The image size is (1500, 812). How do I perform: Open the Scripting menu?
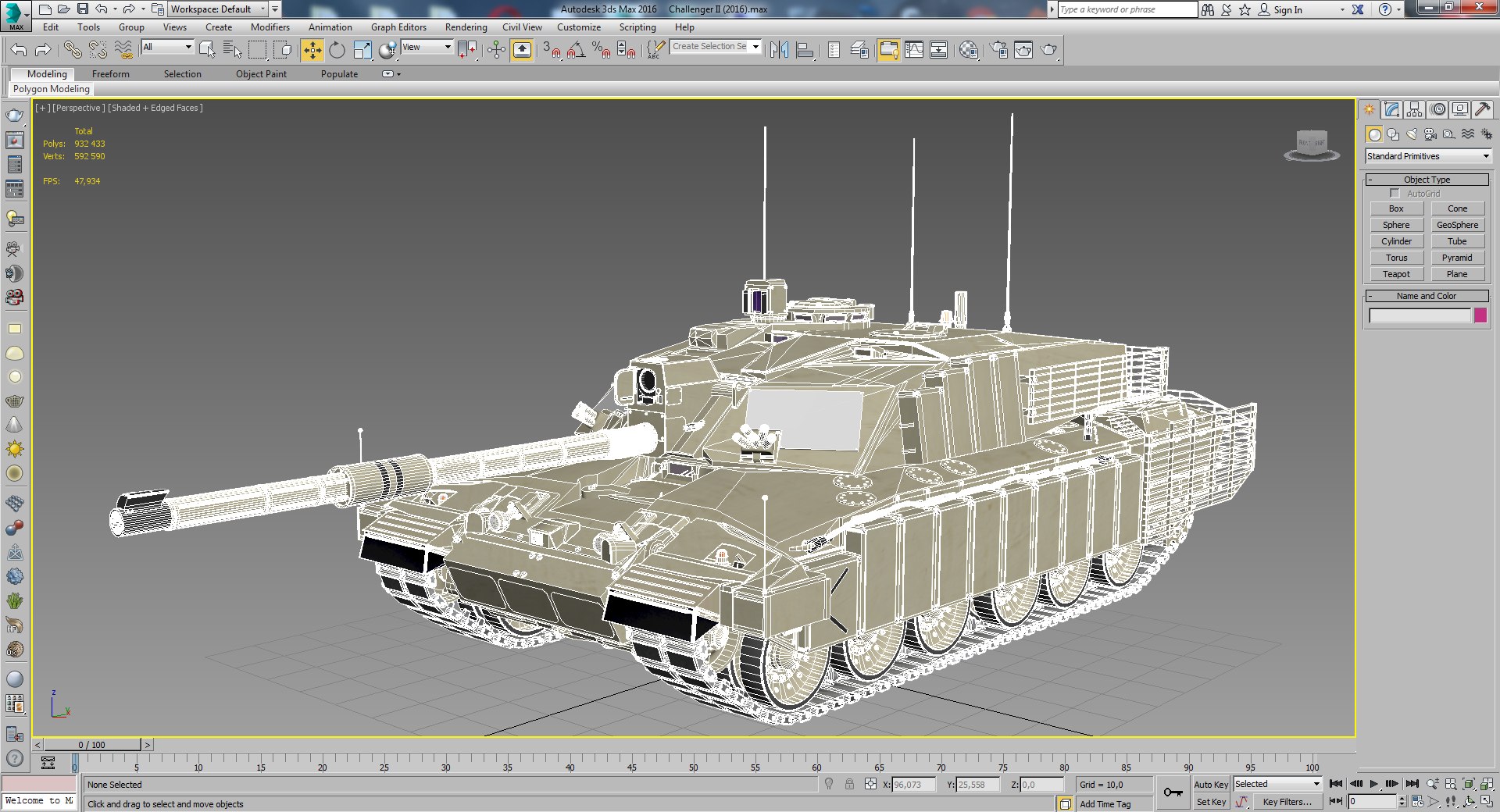(x=637, y=27)
